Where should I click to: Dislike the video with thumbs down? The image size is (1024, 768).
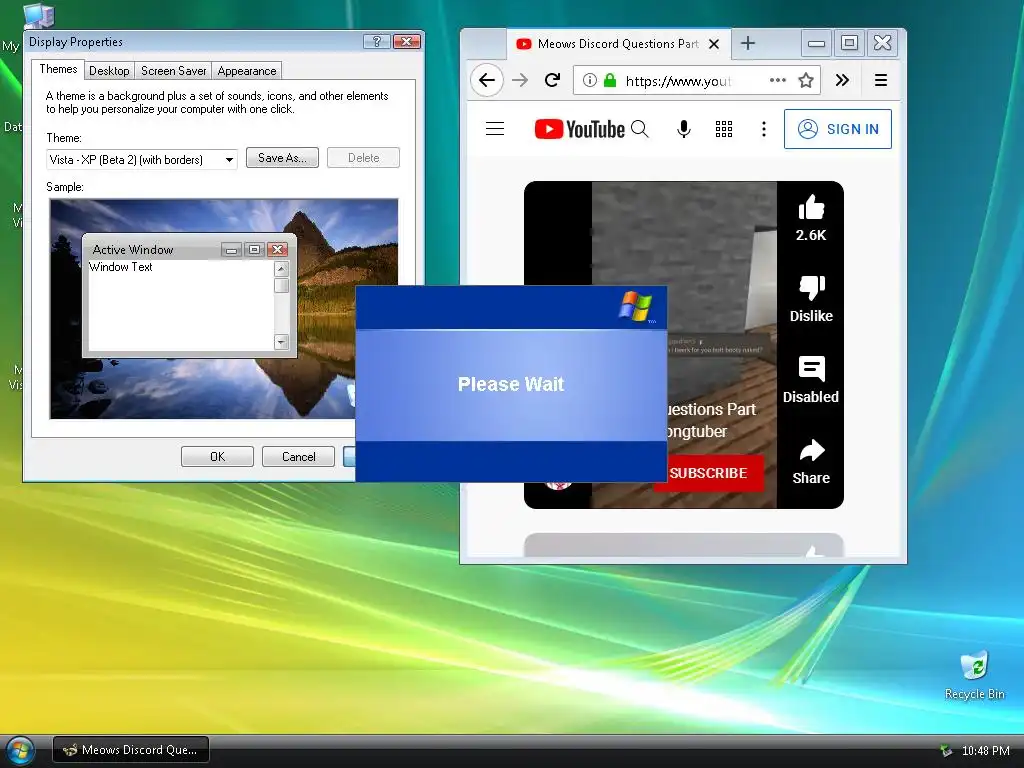pos(811,288)
